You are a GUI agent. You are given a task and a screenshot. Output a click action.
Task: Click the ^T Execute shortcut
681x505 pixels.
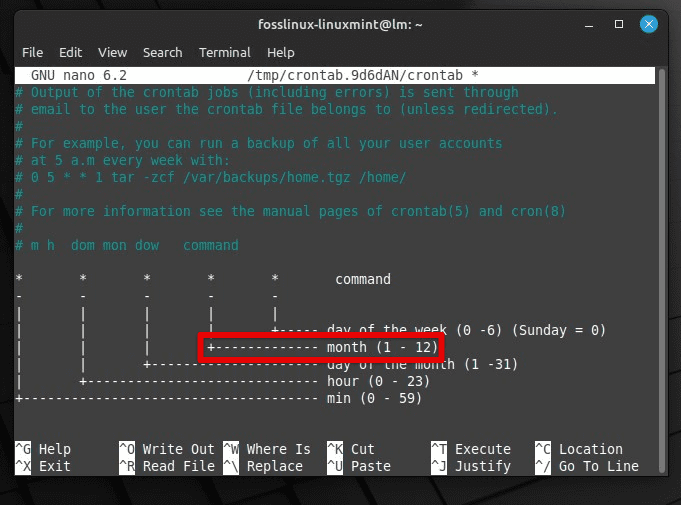coord(471,449)
